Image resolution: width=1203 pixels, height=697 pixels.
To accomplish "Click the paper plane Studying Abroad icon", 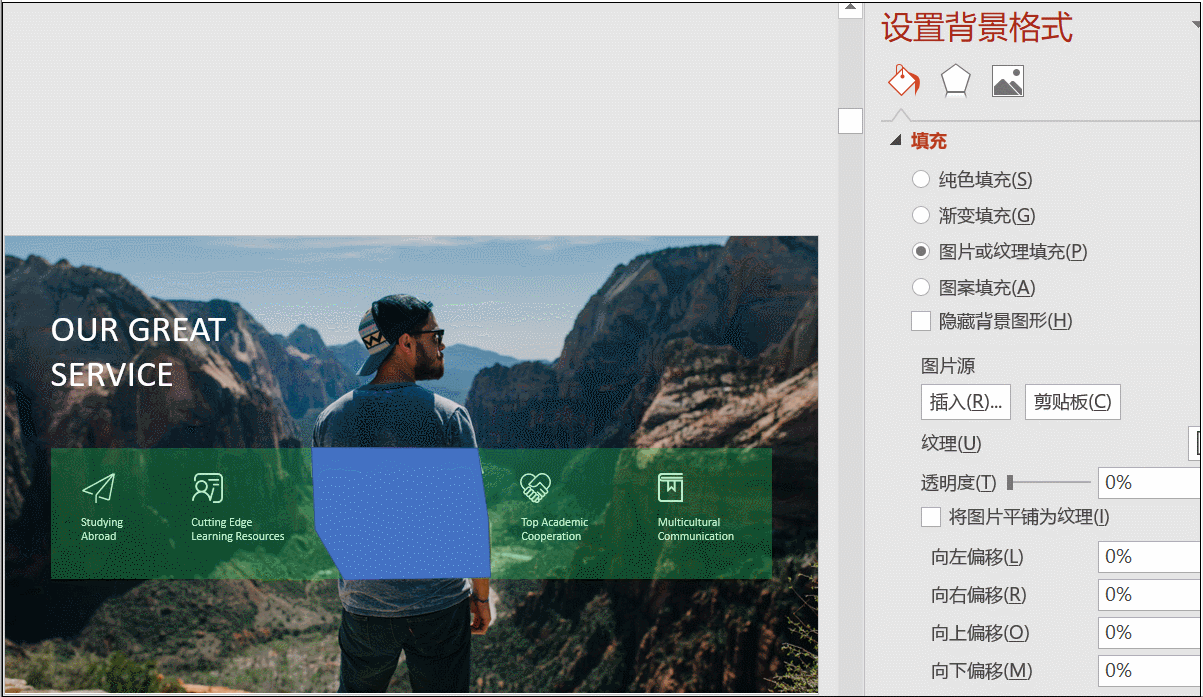I will (98, 488).
